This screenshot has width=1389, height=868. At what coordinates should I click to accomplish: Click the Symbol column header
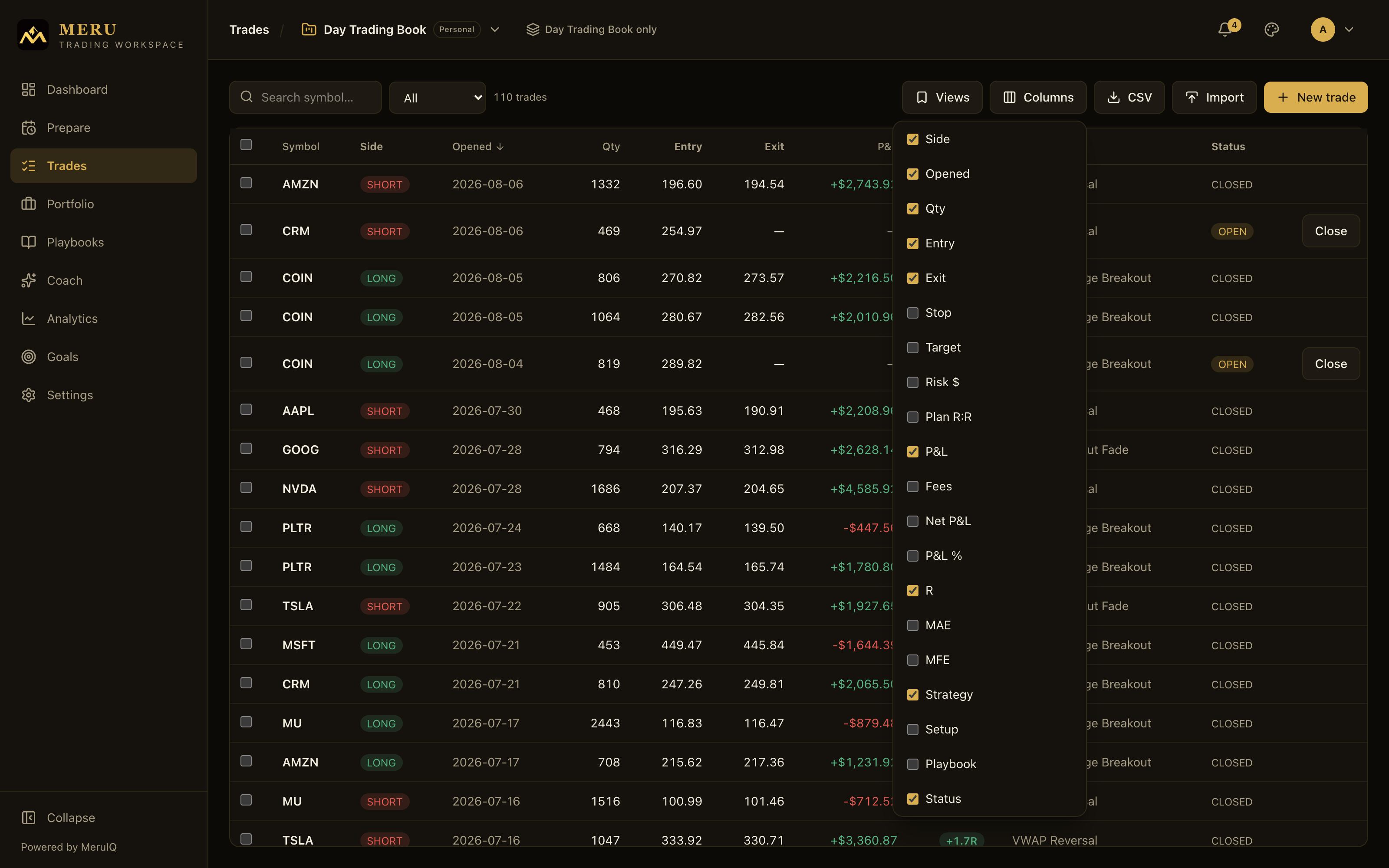click(x=301, y=146)
